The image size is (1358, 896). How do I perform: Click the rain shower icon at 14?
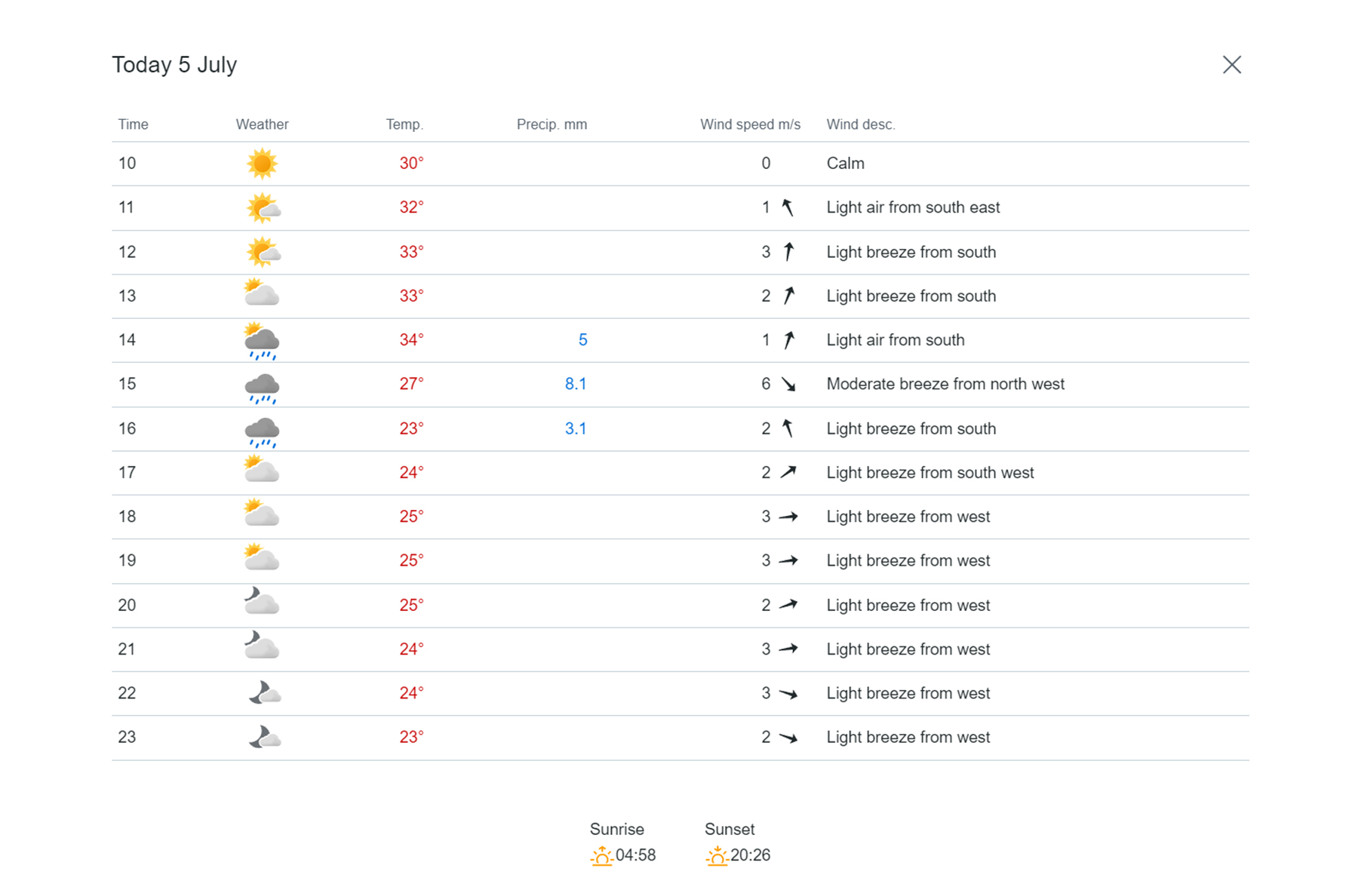click(x=262, y=341)
